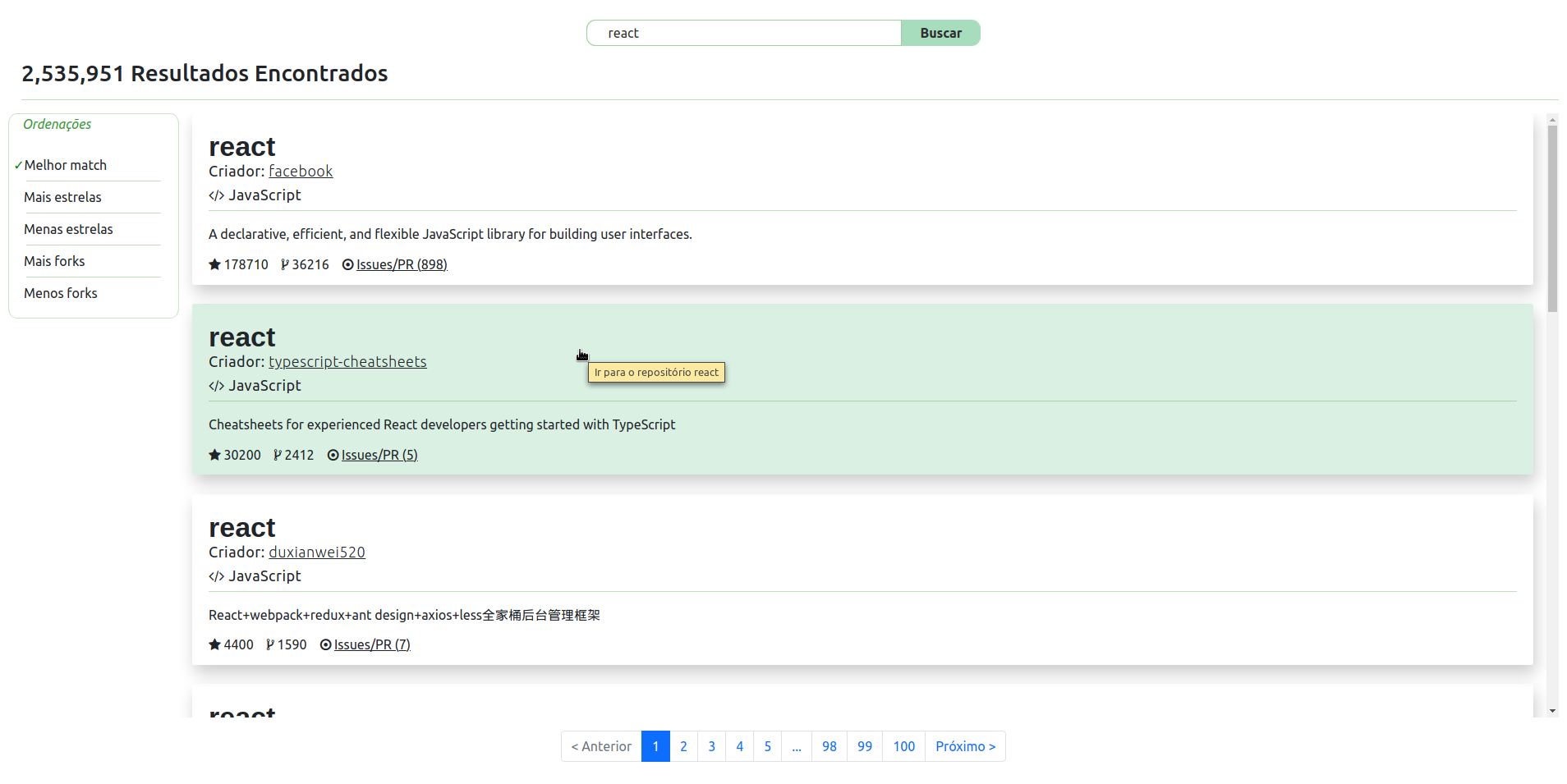This screenshot has width=1567, height=784.
Task: Click fork icon next to 36216
Action: pos(285,264)
